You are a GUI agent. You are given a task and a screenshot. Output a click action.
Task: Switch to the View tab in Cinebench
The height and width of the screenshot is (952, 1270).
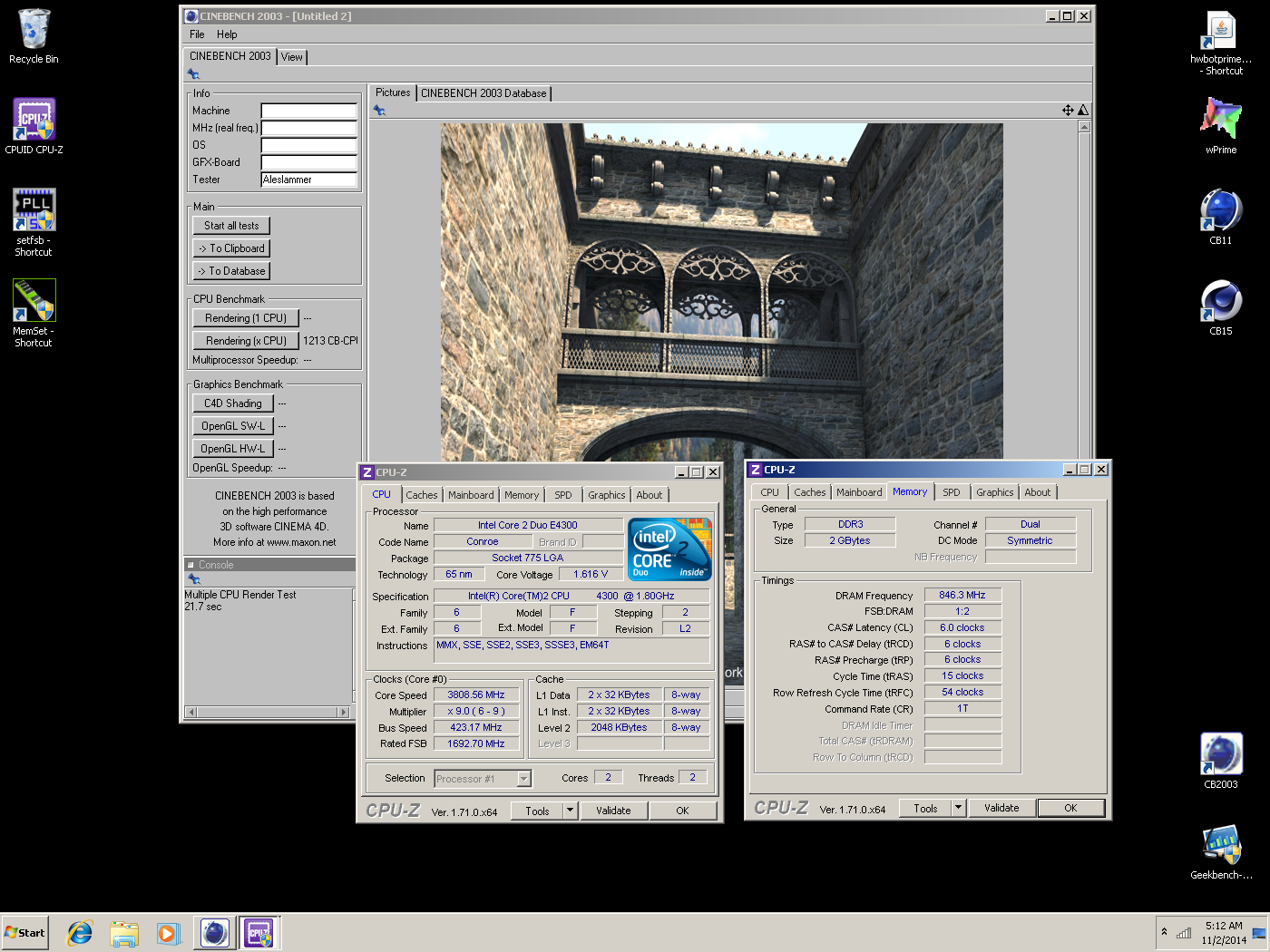(x=291, y=56)
